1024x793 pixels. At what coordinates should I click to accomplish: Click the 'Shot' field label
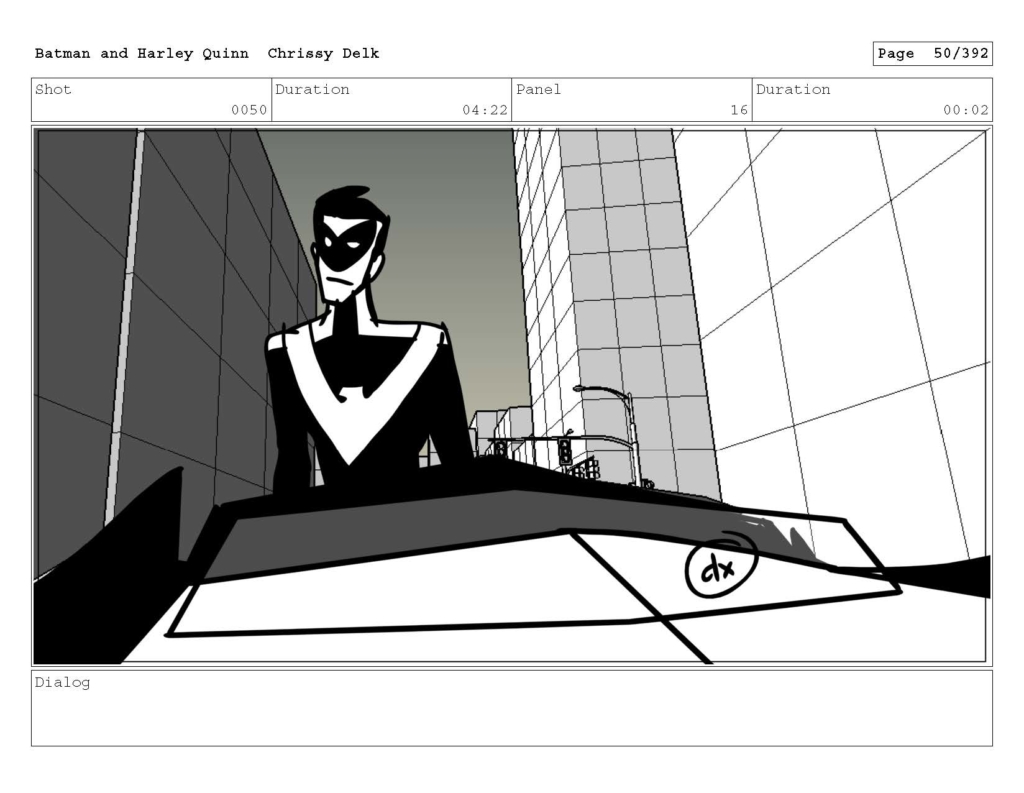[x=53, y=89]
